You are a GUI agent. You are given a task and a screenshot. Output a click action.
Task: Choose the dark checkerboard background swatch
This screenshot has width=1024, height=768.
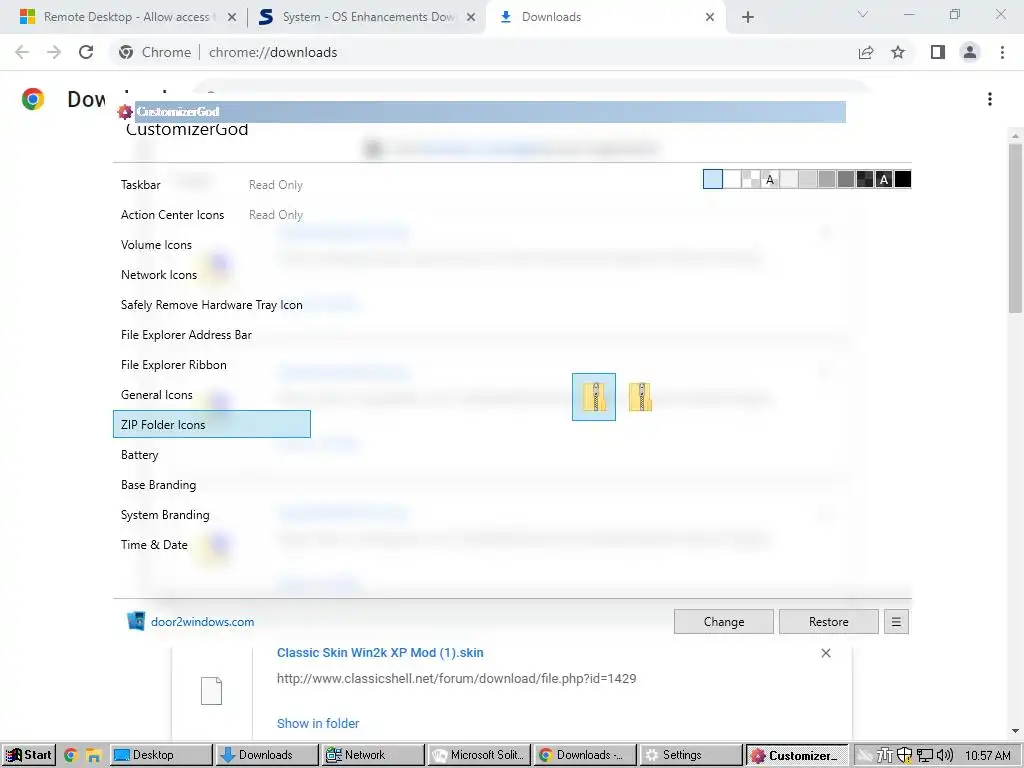click(865, 179)
